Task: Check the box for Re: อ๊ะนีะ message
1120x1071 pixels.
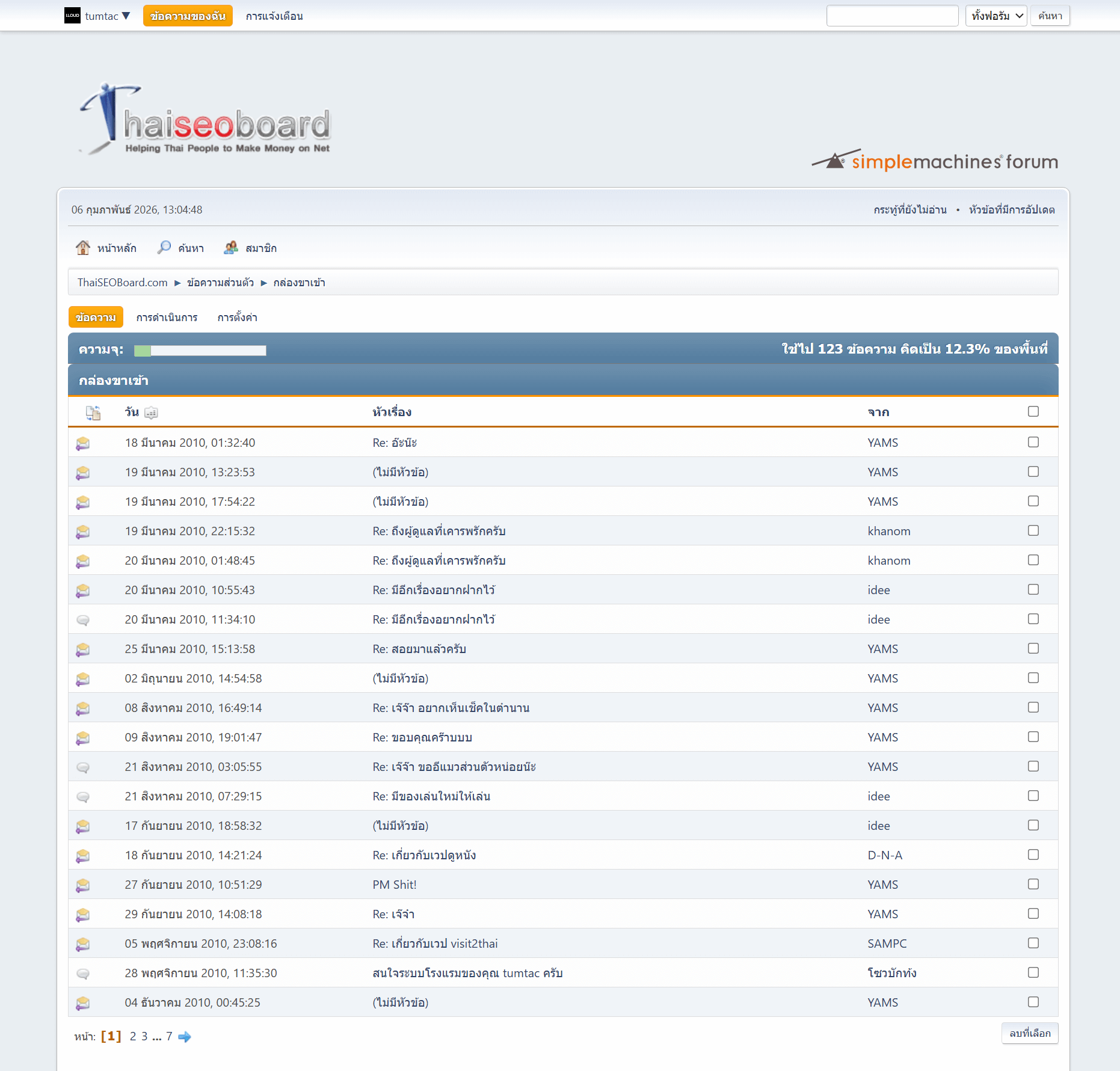Action: click(x=1033, y=442)
